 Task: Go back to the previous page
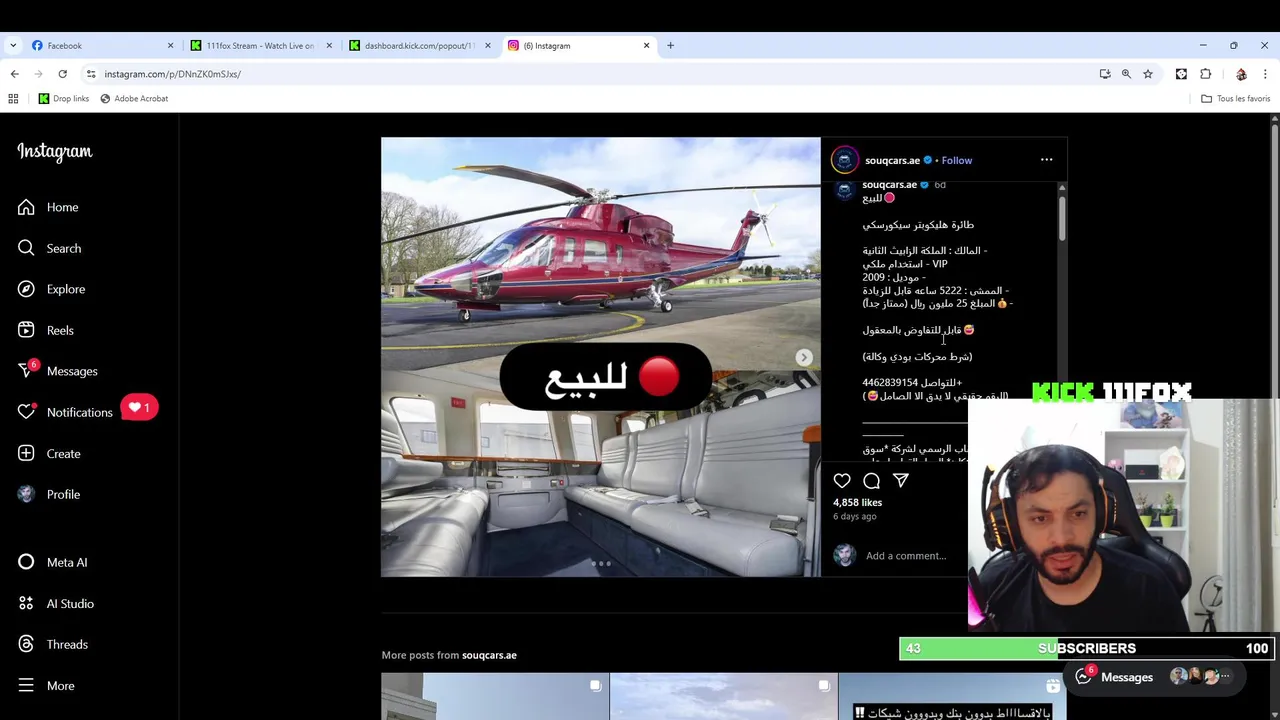14,74
